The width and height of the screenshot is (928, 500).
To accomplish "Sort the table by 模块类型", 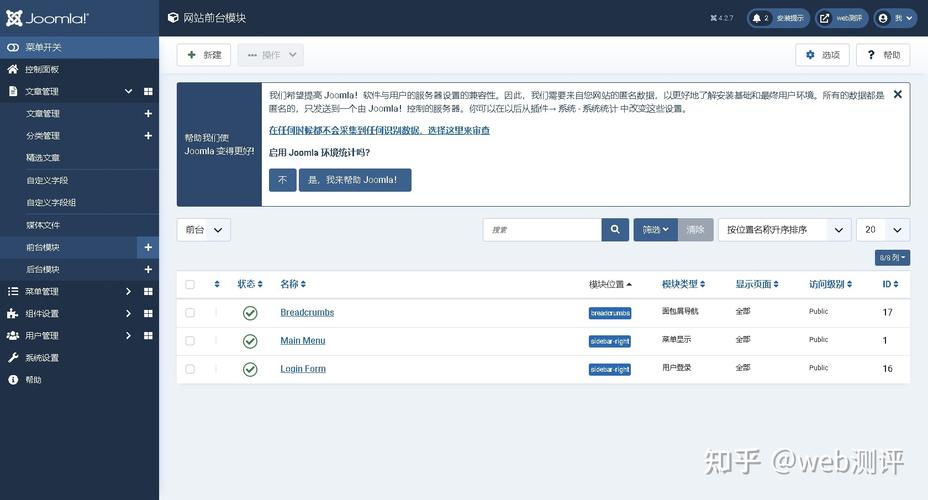I will pyautogui.click(x=684, y=285).
